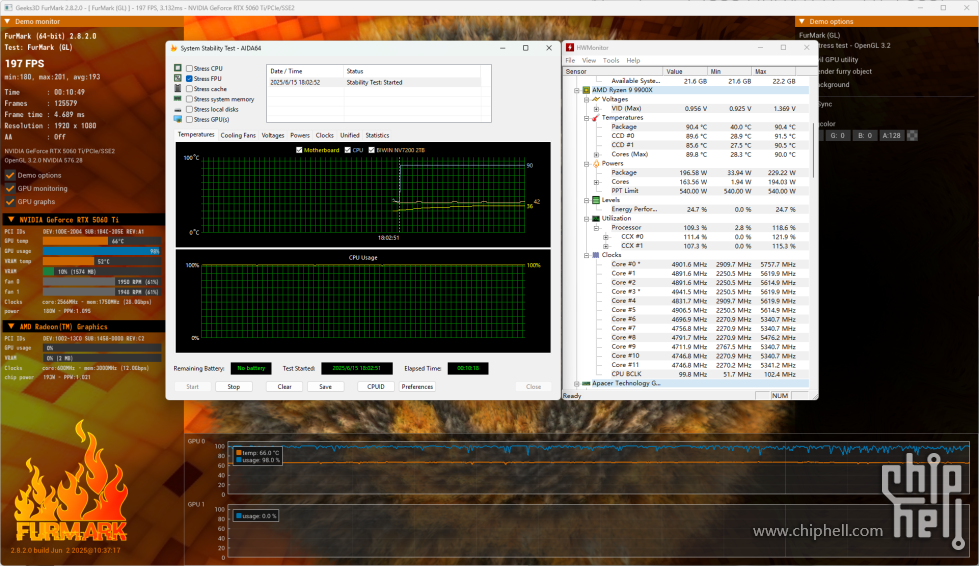The height and width of the screenshot is (566, 979).
Task: Open AIDA64 Preferences
Action: [x=417, y=387]
